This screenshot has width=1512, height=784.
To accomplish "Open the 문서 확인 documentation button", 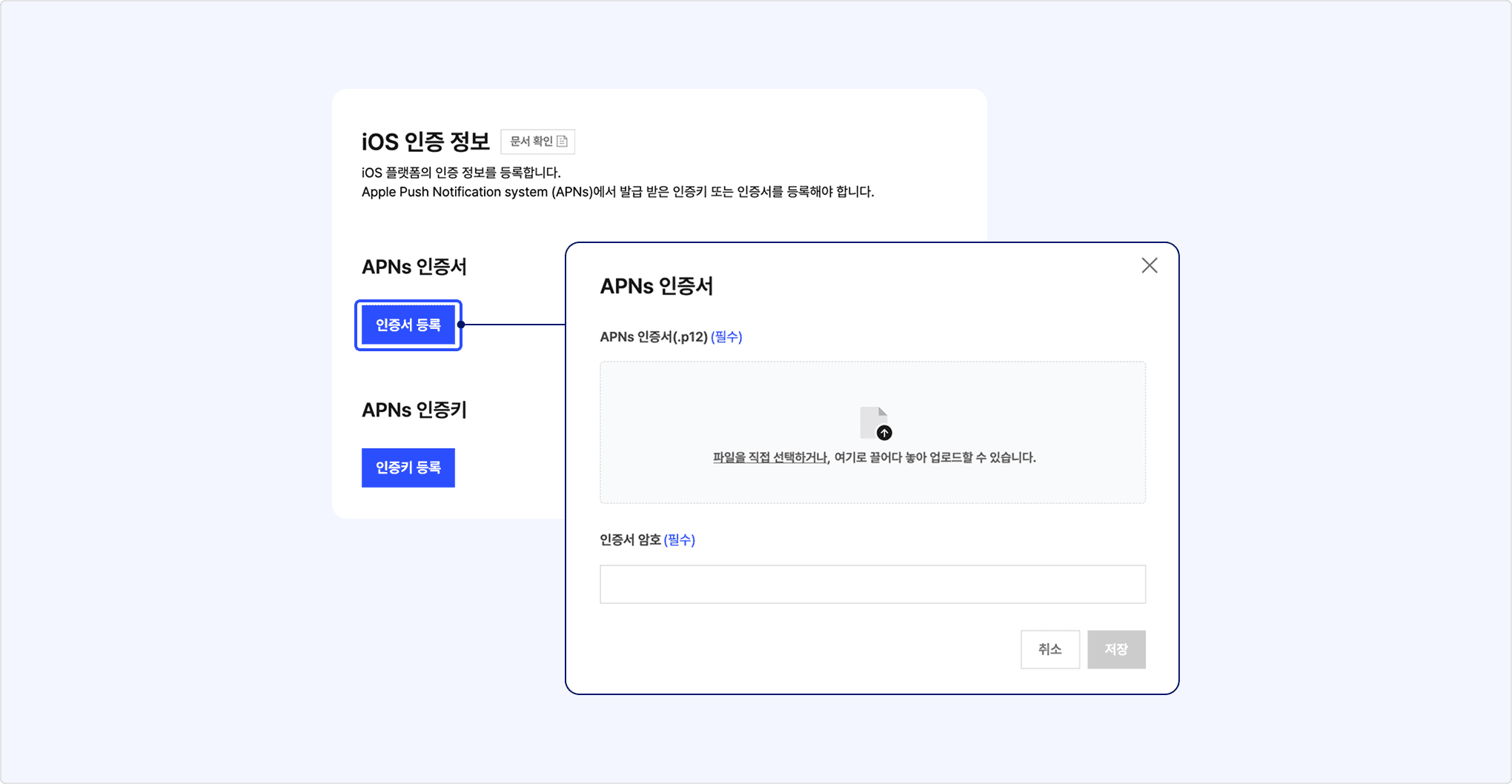I will point(537,142).
